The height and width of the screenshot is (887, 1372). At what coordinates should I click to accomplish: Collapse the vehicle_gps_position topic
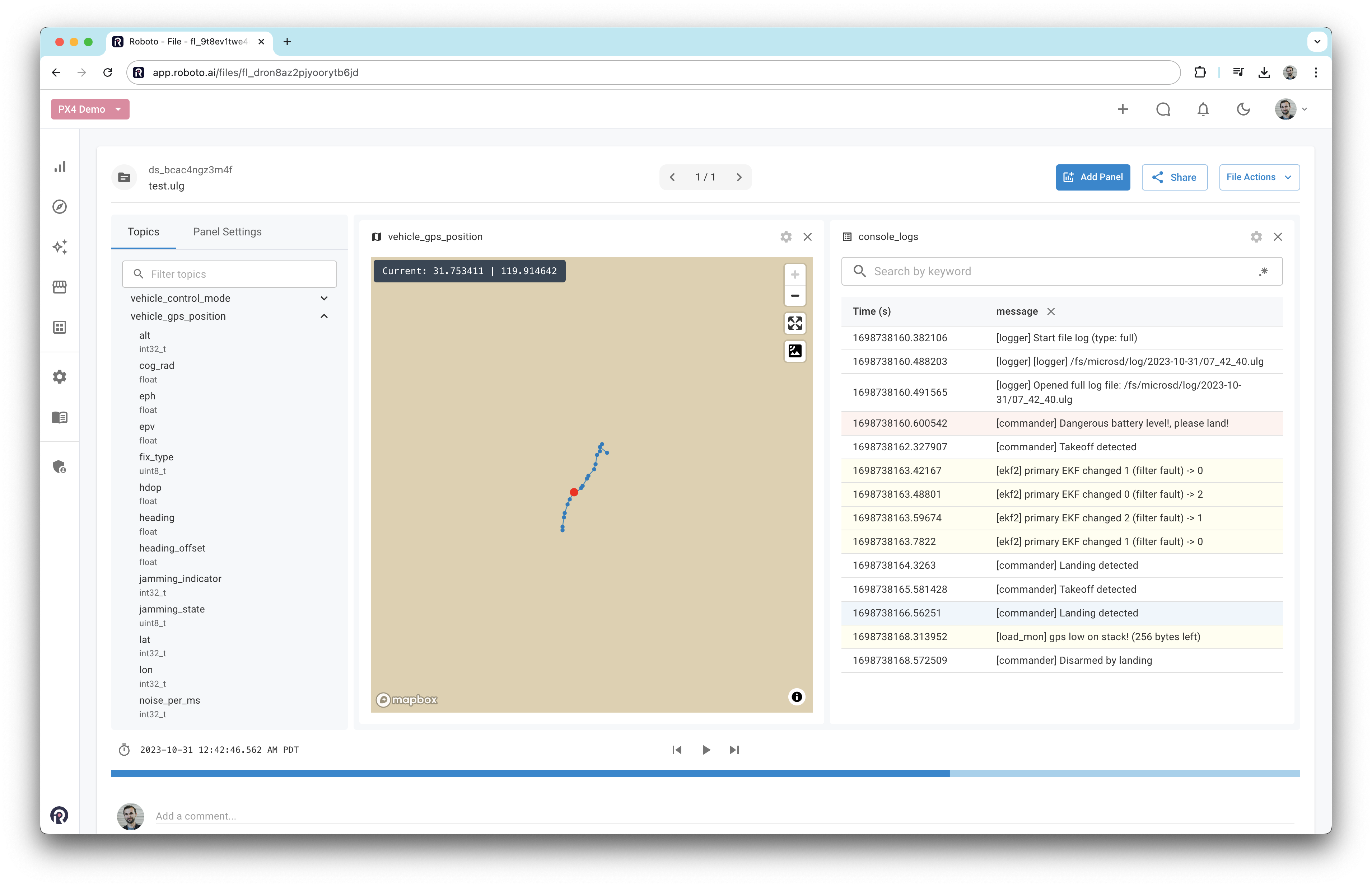pos(324,316)
